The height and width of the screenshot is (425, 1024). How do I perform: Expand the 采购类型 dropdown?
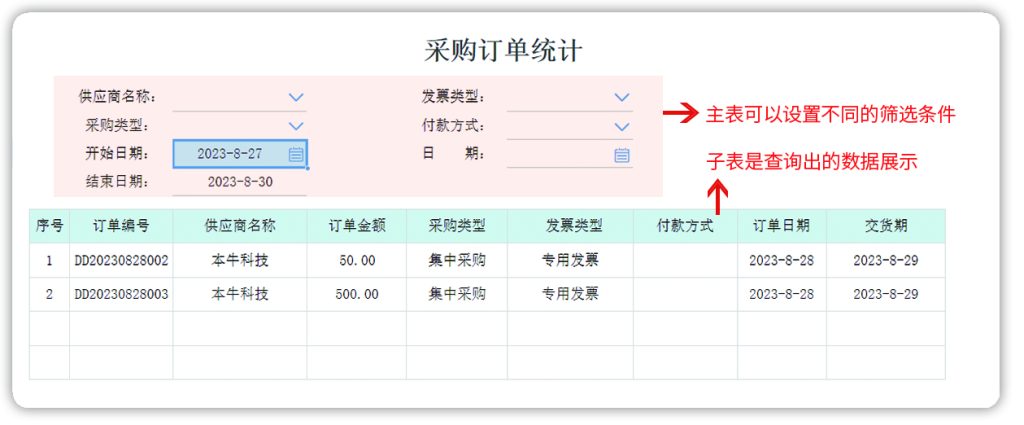click(x=296, y=126)
